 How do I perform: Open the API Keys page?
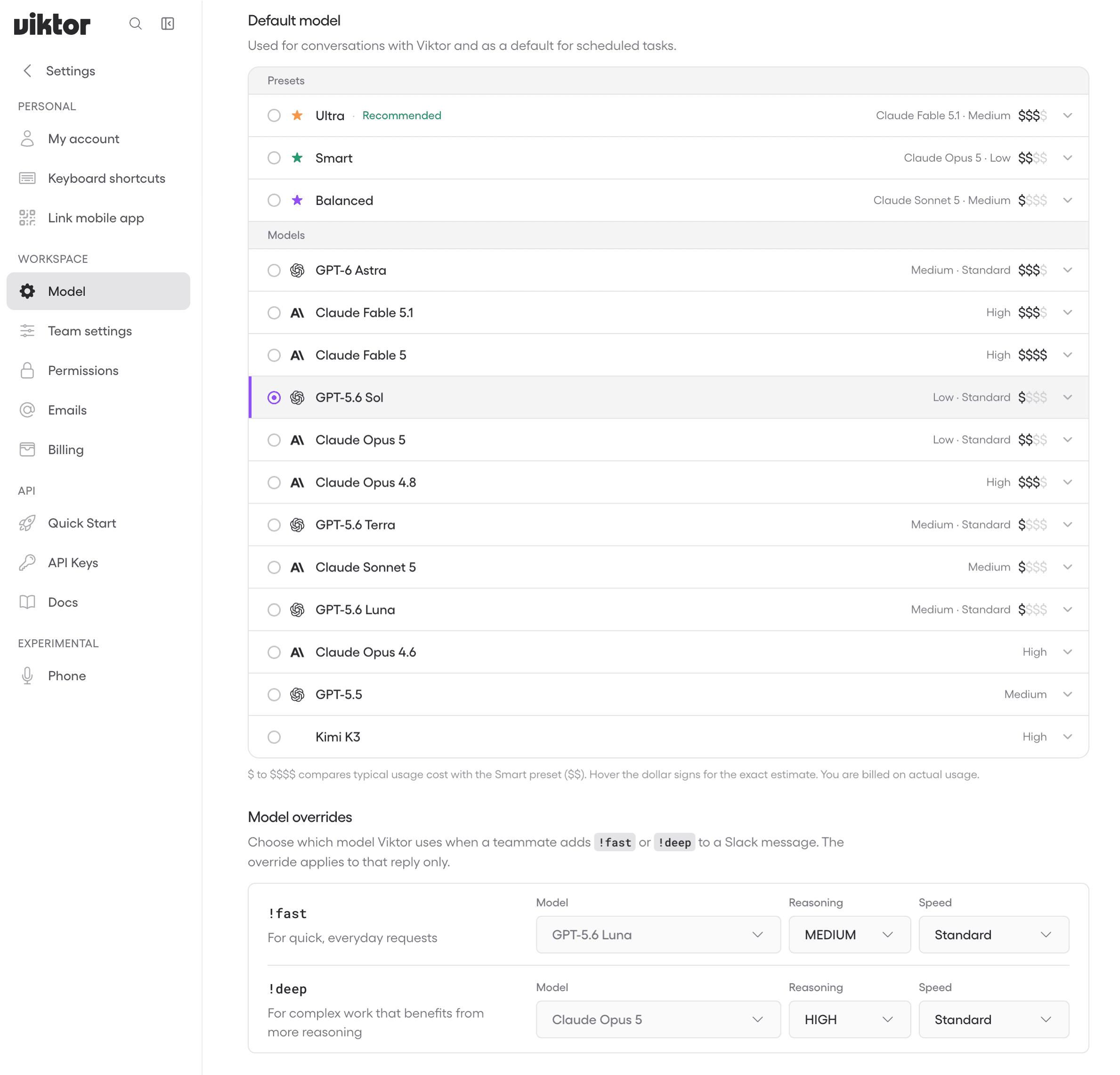coord(98,563)
